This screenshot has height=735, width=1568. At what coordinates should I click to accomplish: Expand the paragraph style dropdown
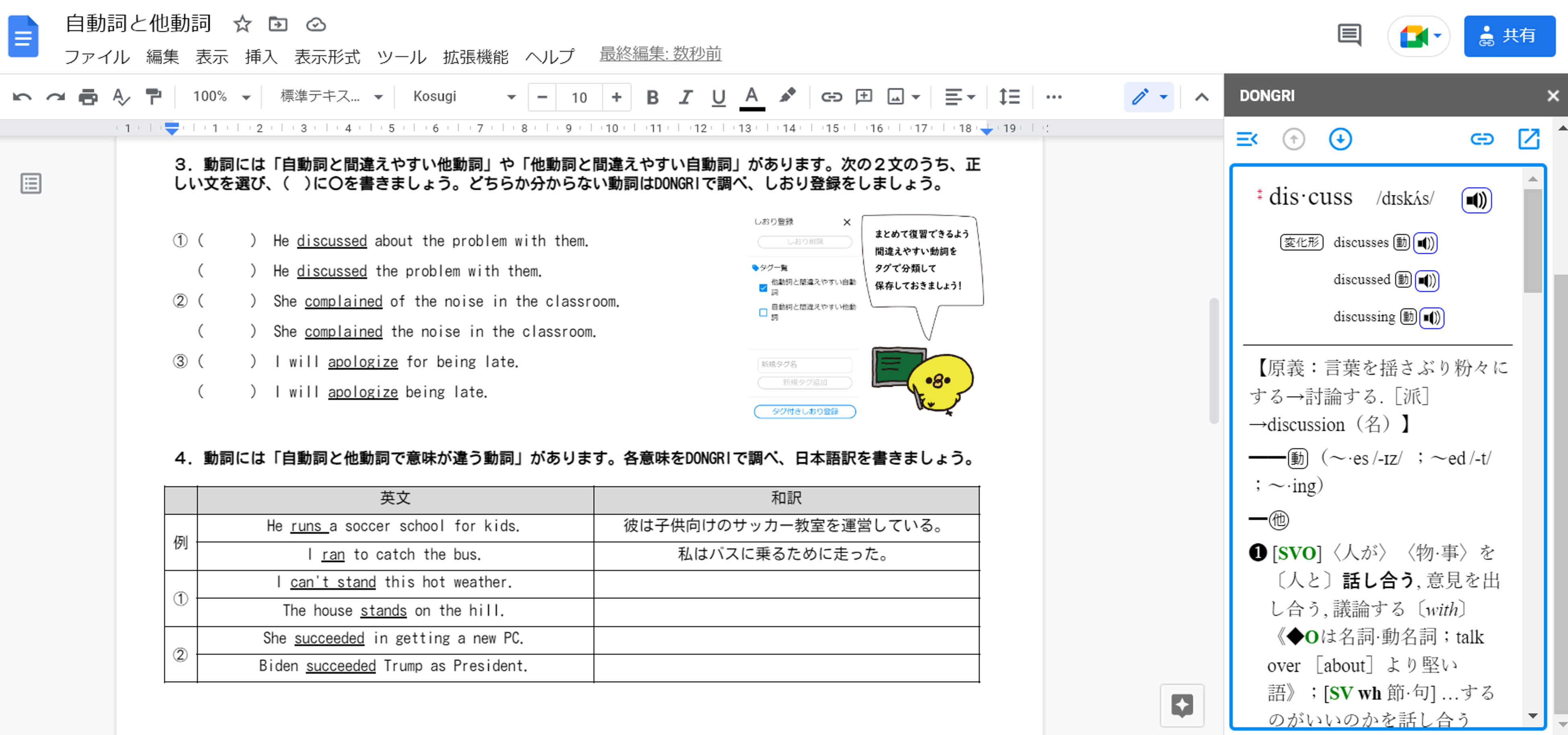[330, 97]
